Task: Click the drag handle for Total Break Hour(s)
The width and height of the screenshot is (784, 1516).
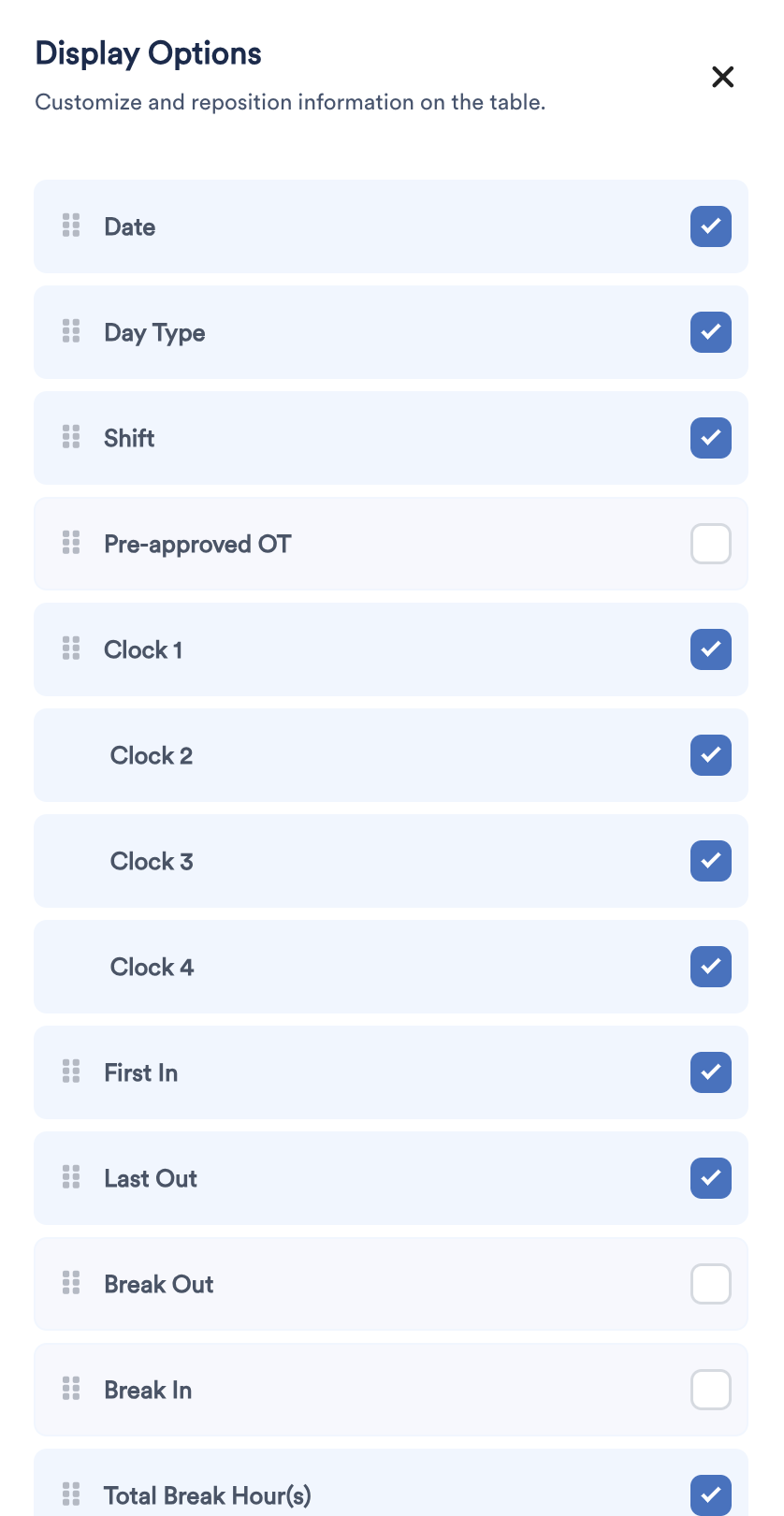Action: 71,1494
